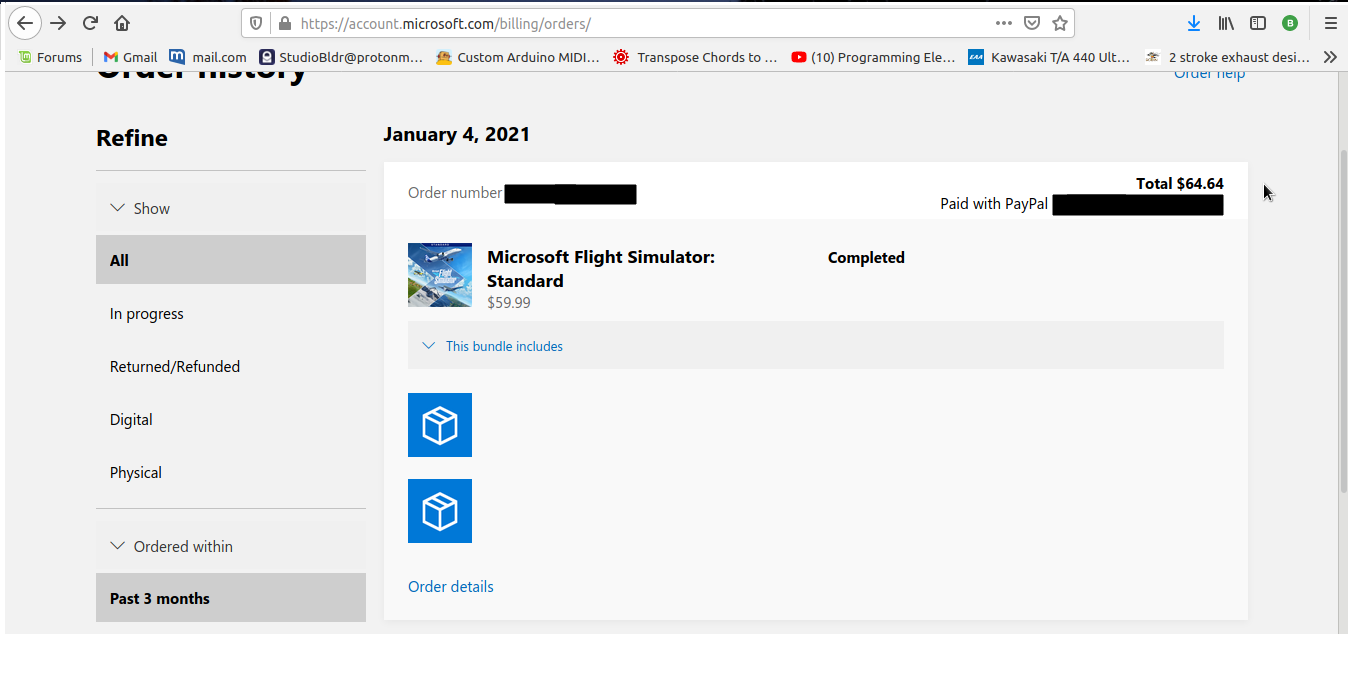Click the $59.99 price text
The height and width of the screenshot is (692, 1348).
(x=509, y=302)
